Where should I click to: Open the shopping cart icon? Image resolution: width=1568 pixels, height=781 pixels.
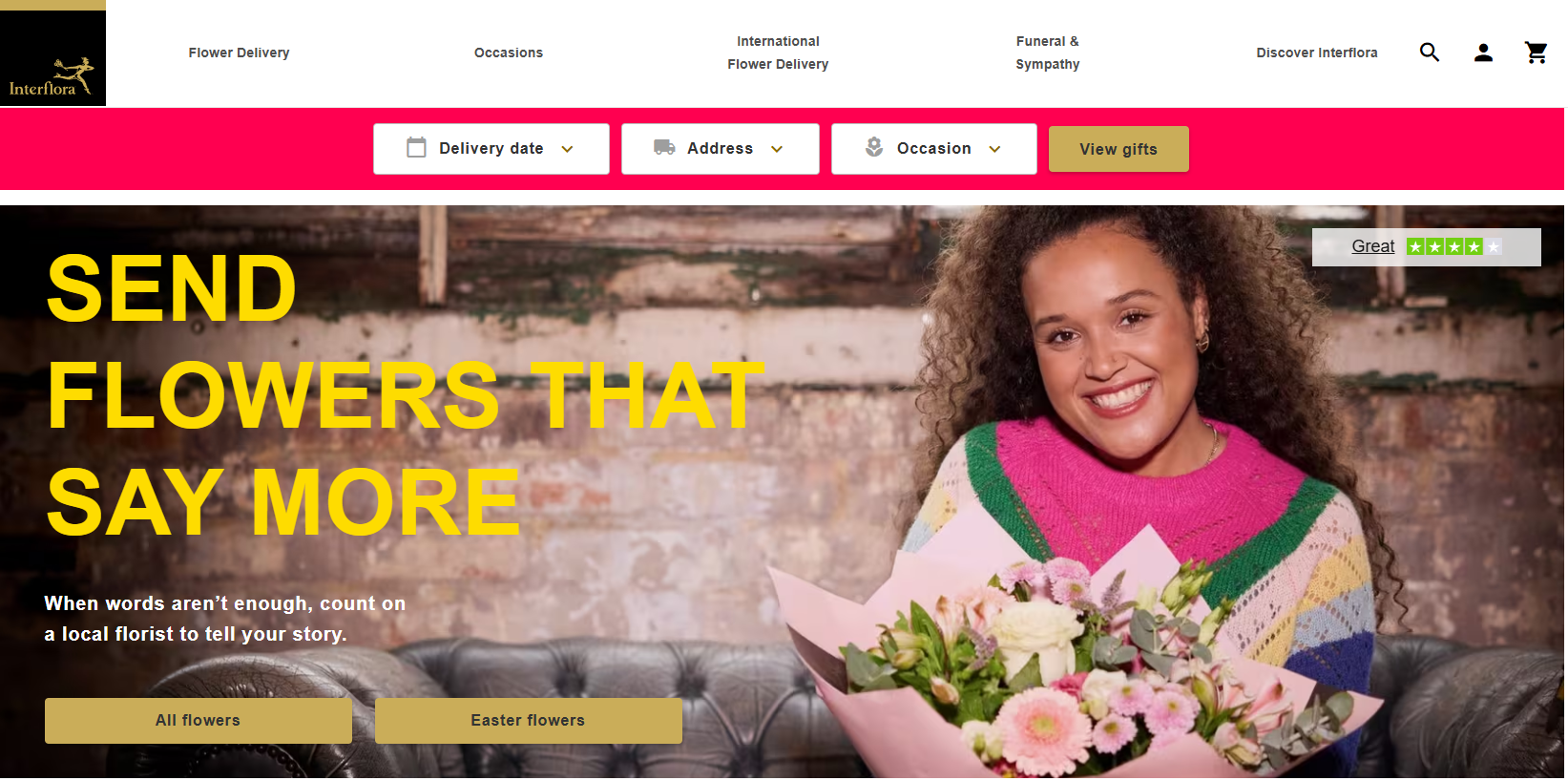tap(1536, 53)
